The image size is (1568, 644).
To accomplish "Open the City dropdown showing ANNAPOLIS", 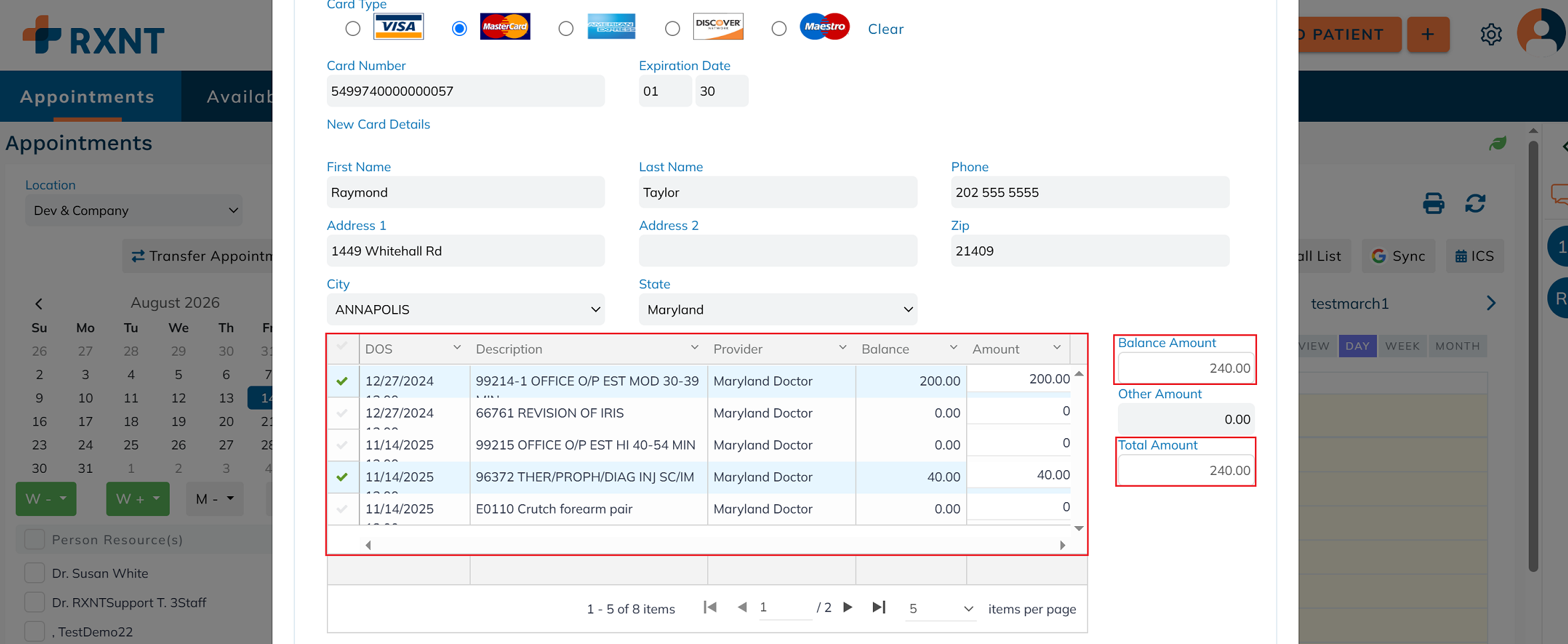I will 465,310.
